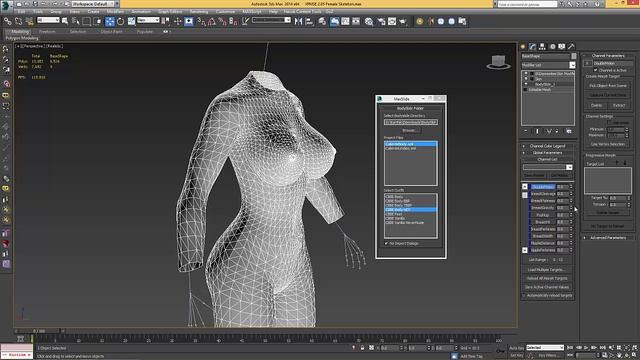Open the Hierarchy command panel tab
This screenshot has height=360, width=640.
pos(542,47)
